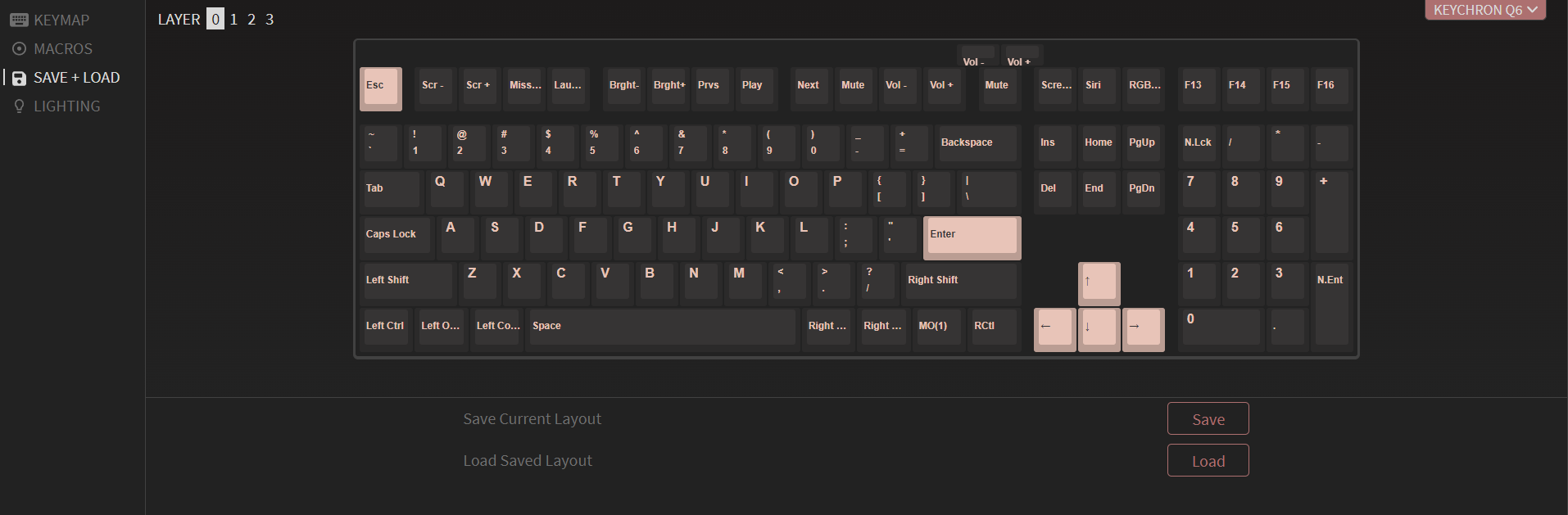Select the Caps Lock key
The height and width of the screenshot is (515, 1568).
(397, 236)
